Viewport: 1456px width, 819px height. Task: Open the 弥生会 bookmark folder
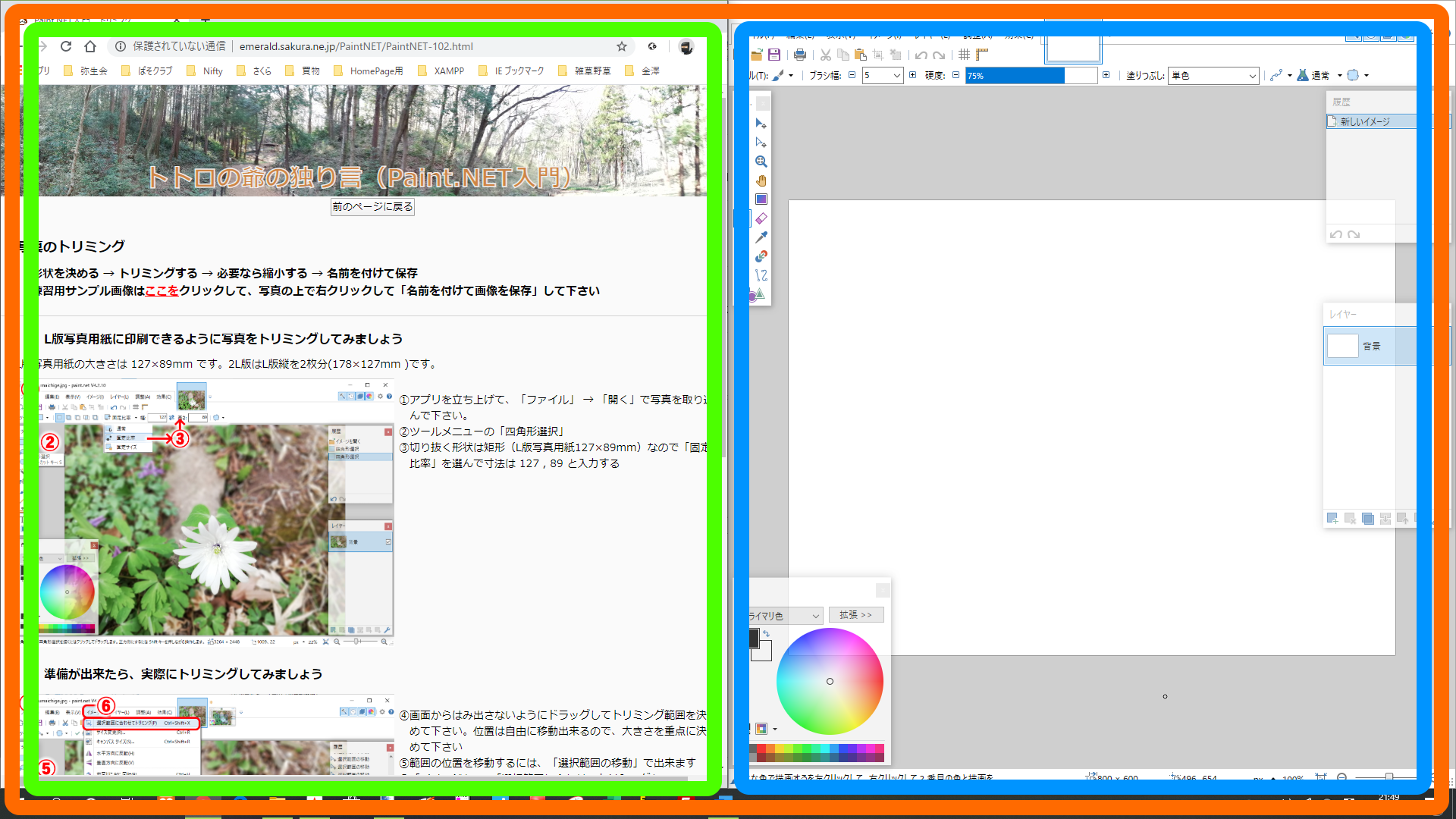[x=86, y=71]
